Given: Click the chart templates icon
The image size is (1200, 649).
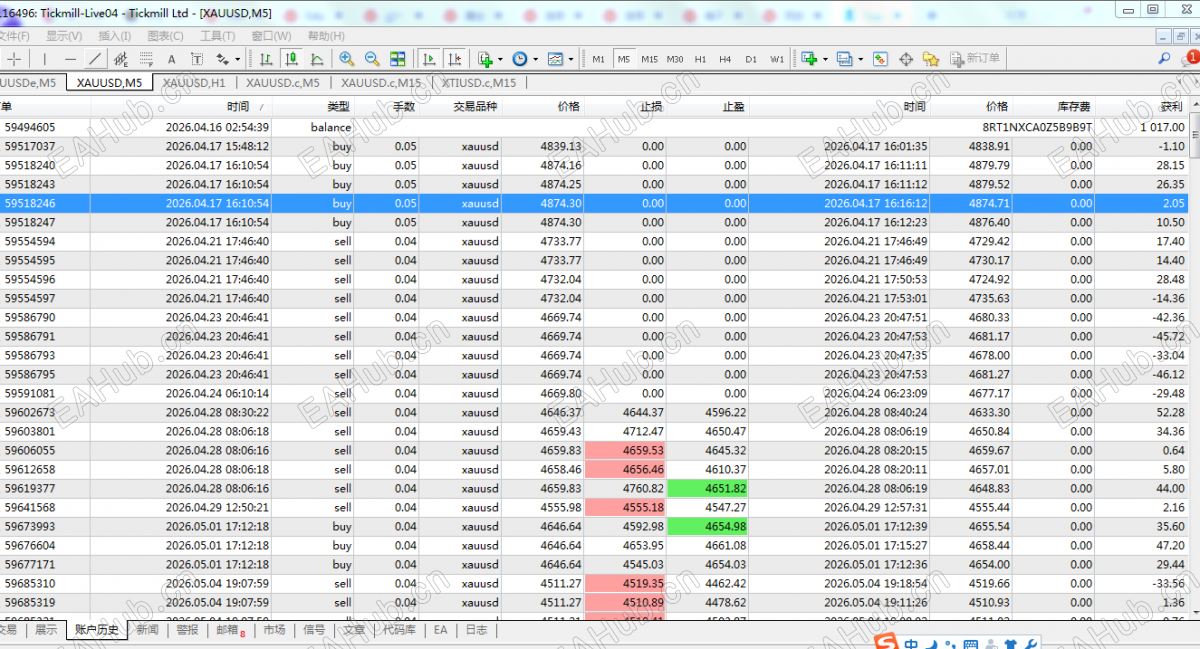Looking at the screenshot, I should tap(555, 59).
